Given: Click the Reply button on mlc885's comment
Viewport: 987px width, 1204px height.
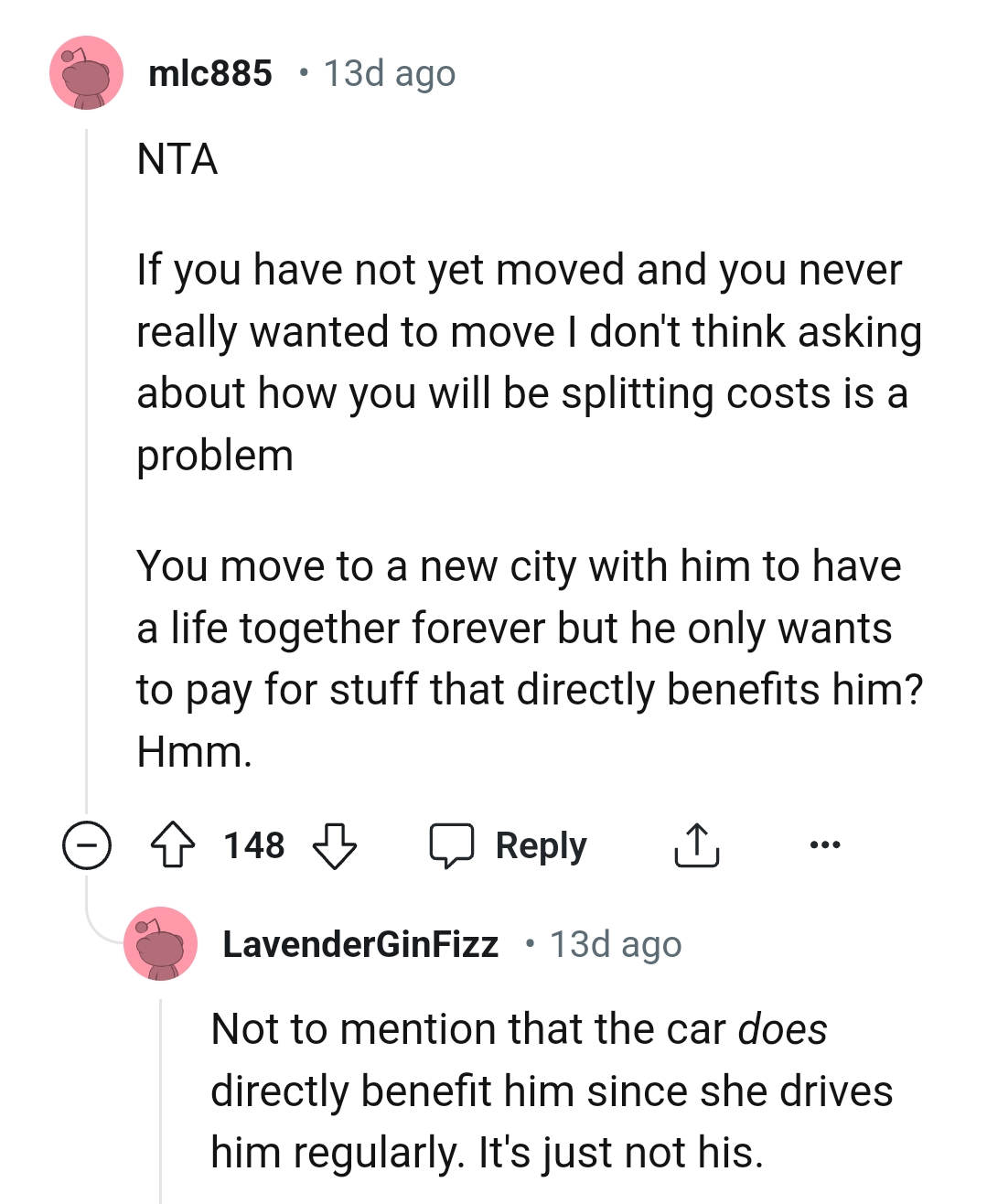Looking at the screenshot, I should (x=541, y=844).
